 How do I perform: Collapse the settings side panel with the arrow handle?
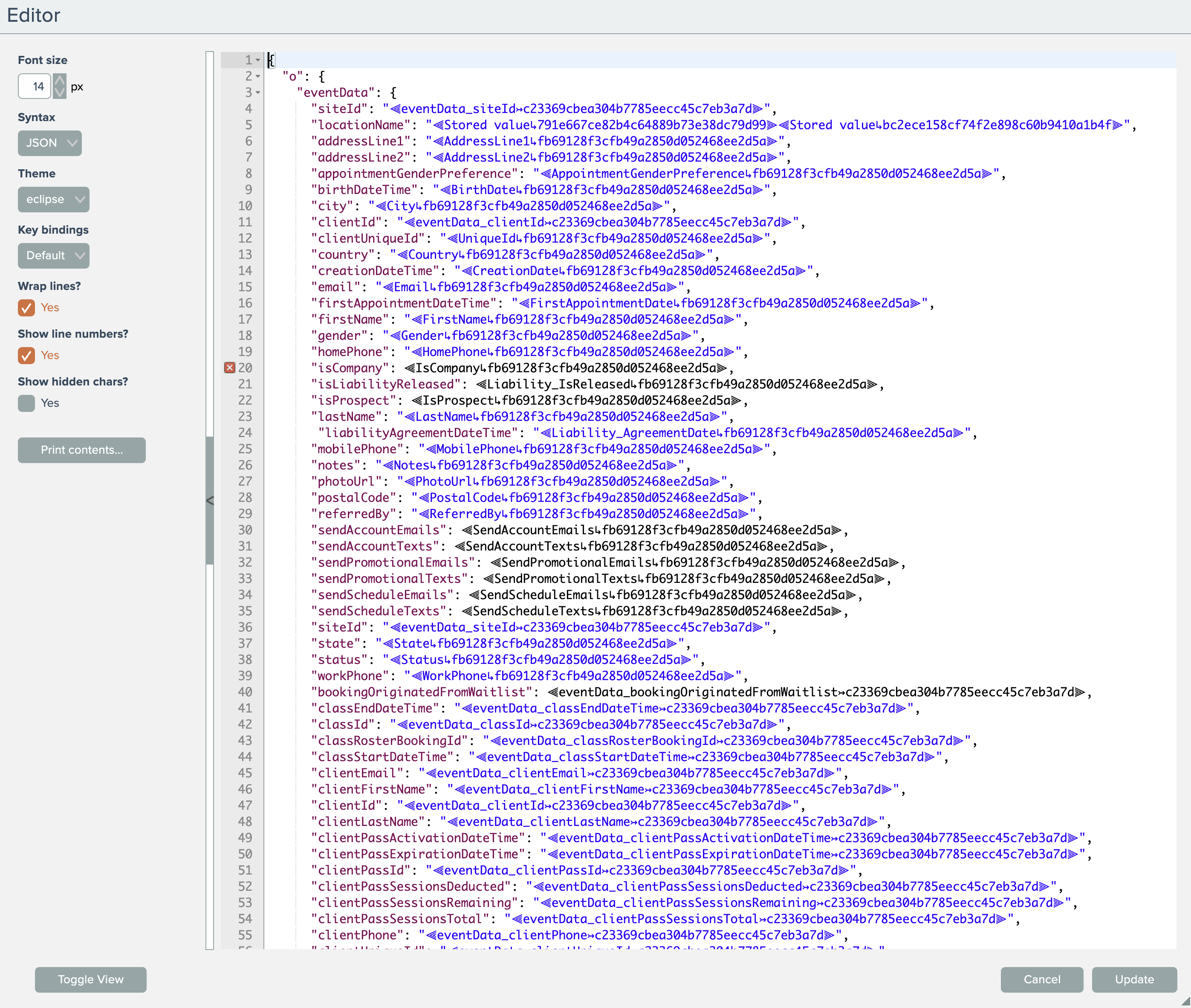(210, 501)
